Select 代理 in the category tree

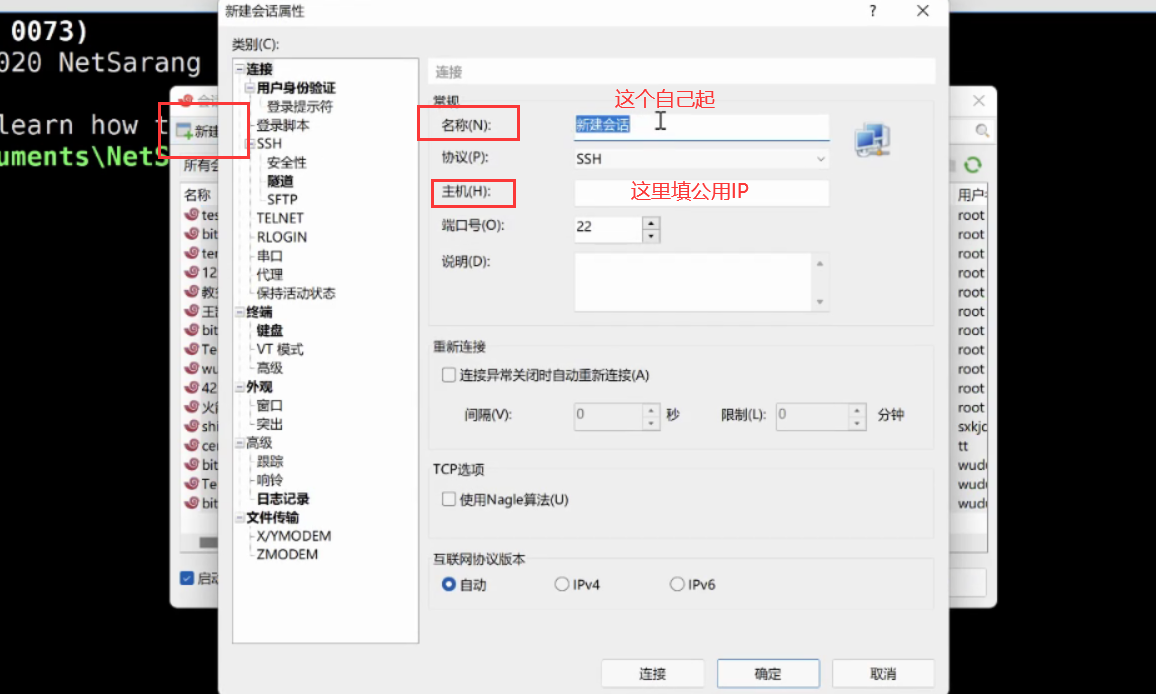point(269,274)
